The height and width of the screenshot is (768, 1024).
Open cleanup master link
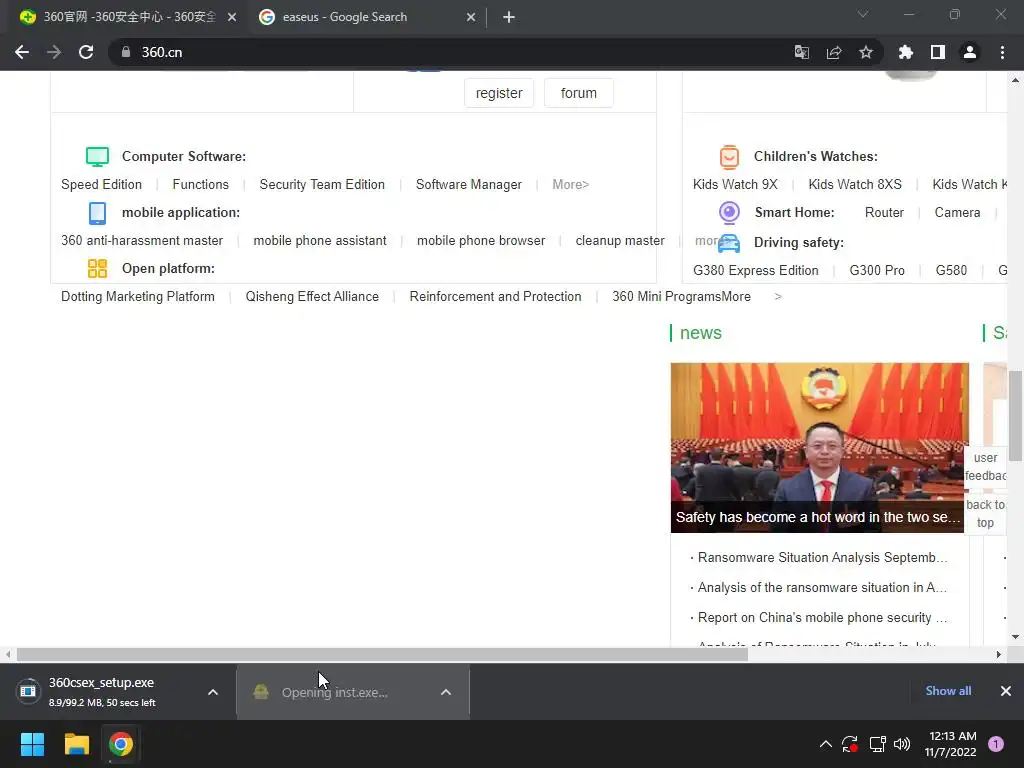620,241
